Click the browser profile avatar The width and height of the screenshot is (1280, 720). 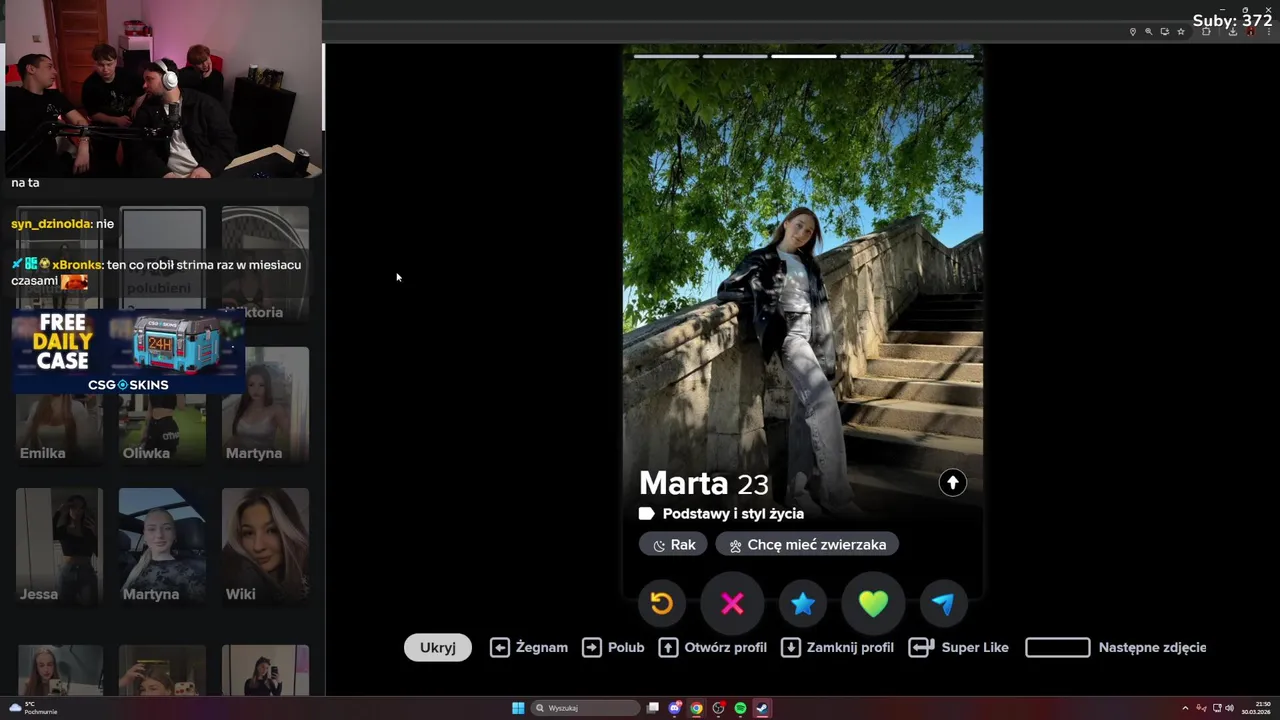tap(1250, 32)
